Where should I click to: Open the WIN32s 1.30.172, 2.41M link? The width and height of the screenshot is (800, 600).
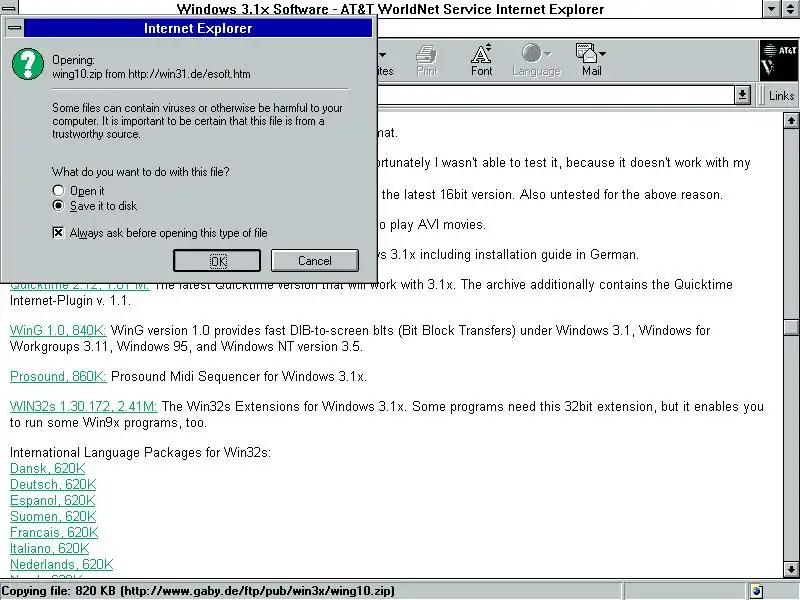(x=84, y=406)
